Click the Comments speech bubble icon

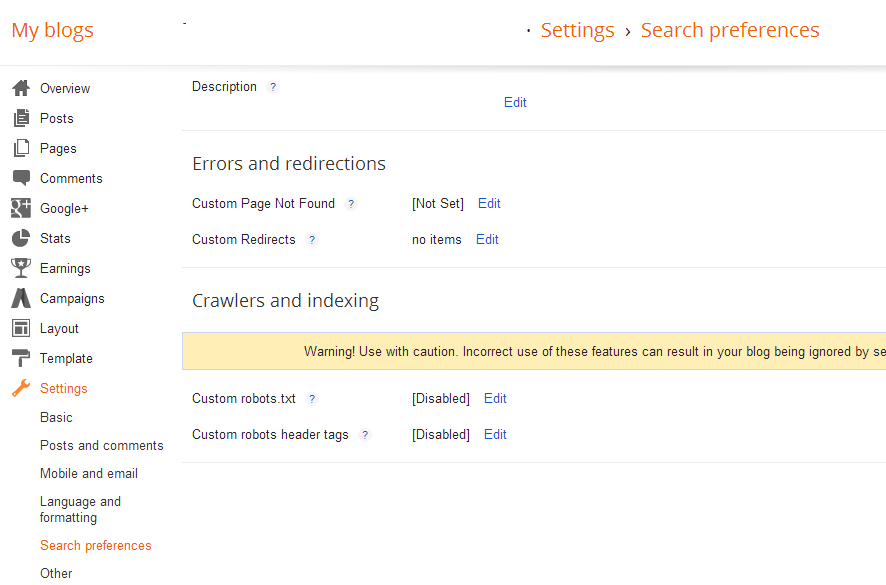click(21, 178)
